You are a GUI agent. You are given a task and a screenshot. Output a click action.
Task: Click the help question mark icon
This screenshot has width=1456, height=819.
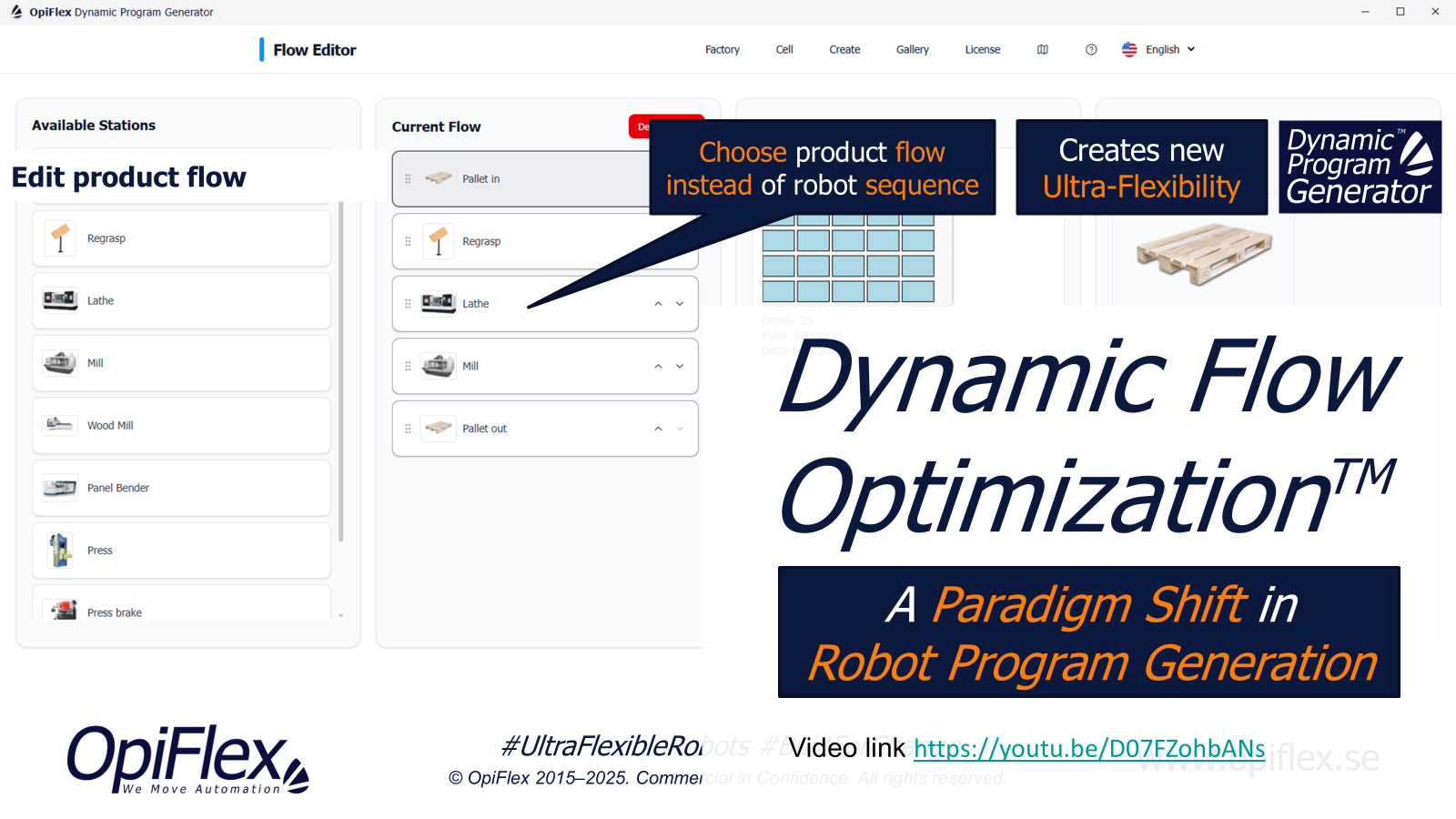(x=1091, y=50)
